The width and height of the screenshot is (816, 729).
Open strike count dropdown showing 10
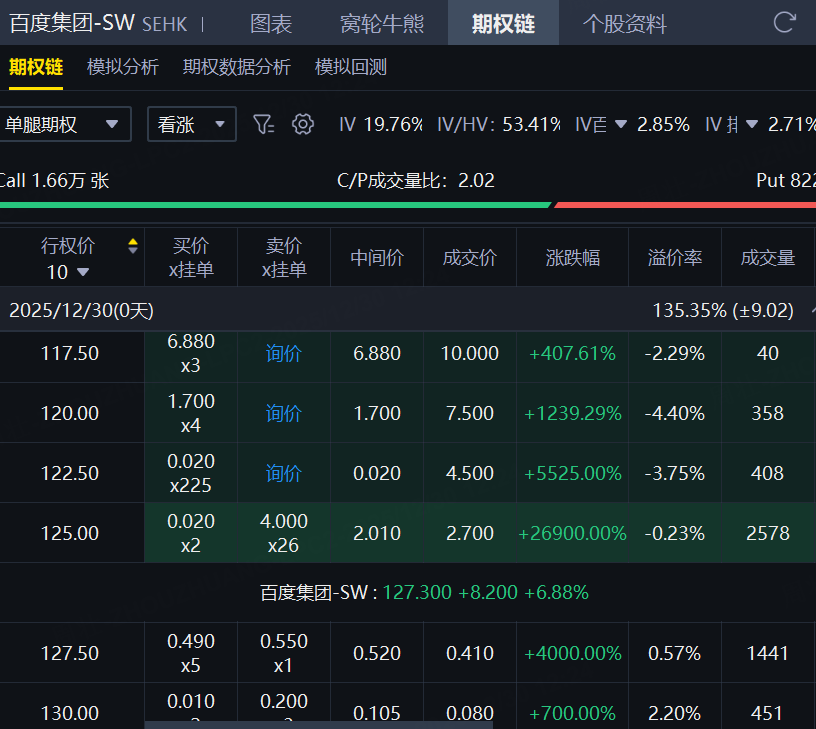(68, 272)
